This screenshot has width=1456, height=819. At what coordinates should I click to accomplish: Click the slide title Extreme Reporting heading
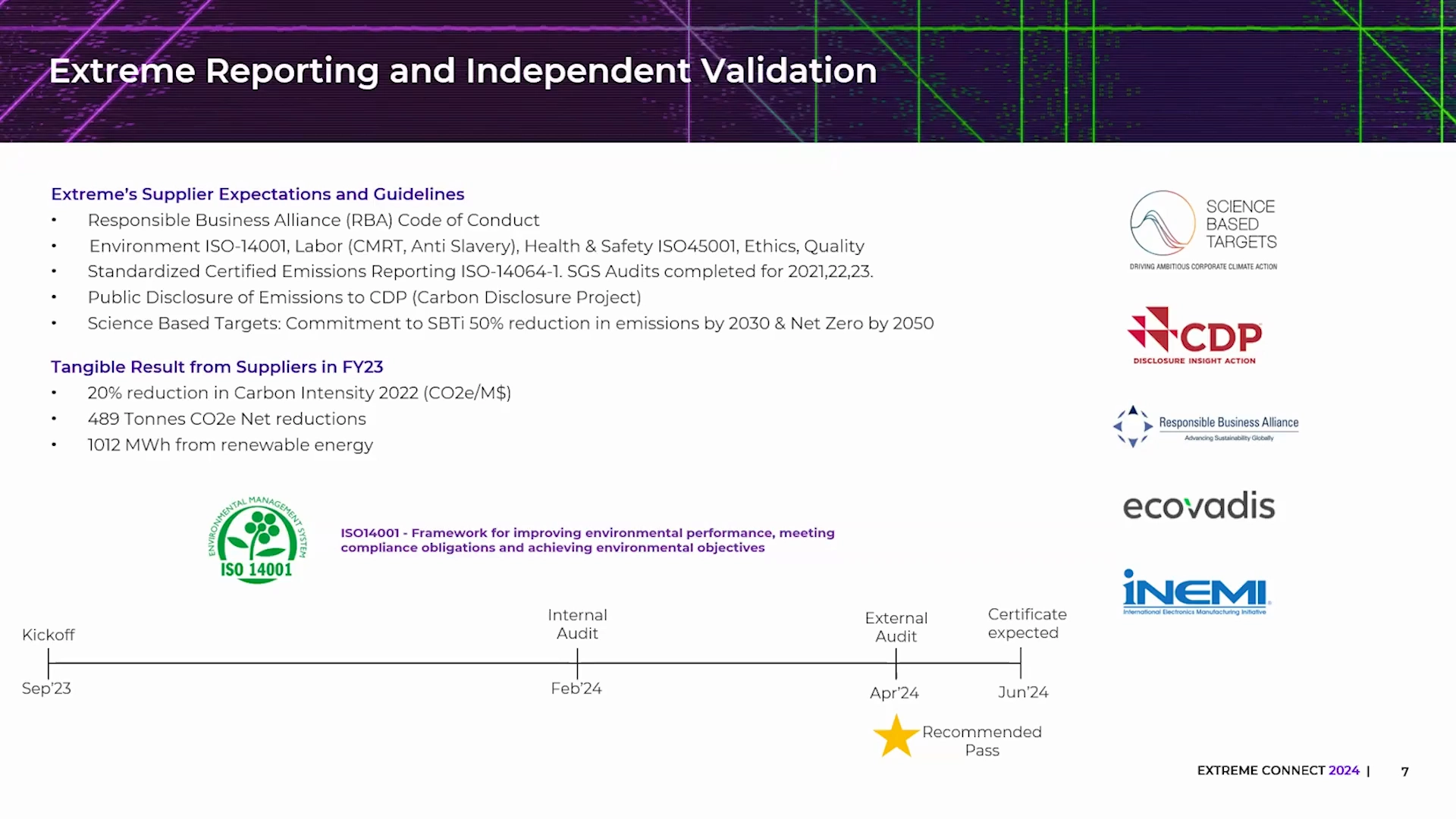pos(463,71)
